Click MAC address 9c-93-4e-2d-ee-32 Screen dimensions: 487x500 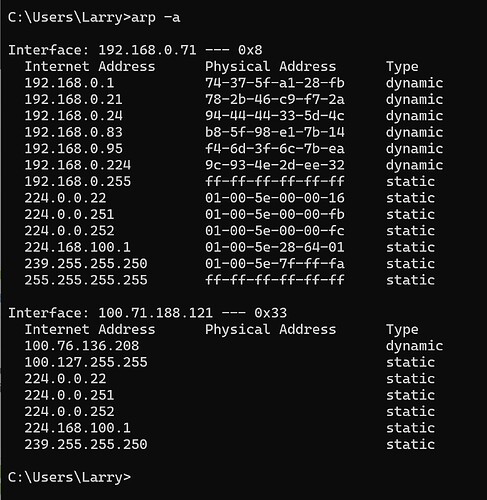275,165
